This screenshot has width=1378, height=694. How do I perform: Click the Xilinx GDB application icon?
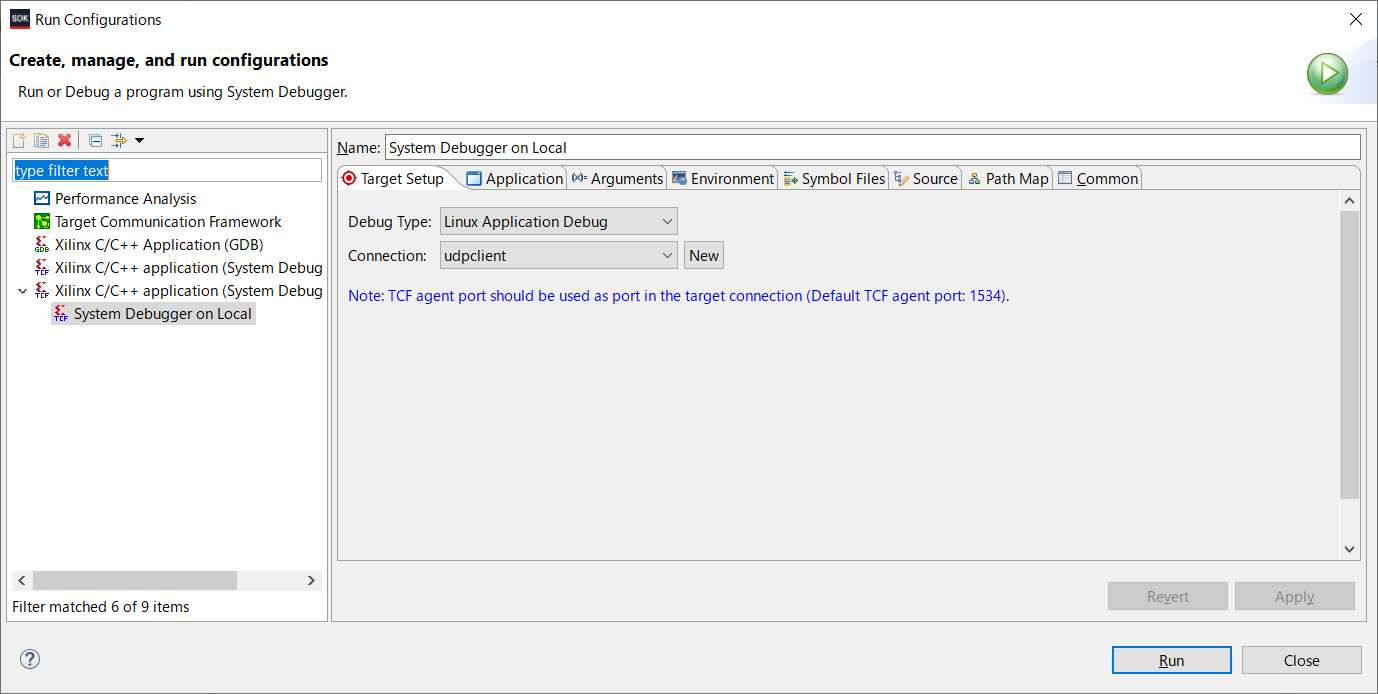[42, 245]
